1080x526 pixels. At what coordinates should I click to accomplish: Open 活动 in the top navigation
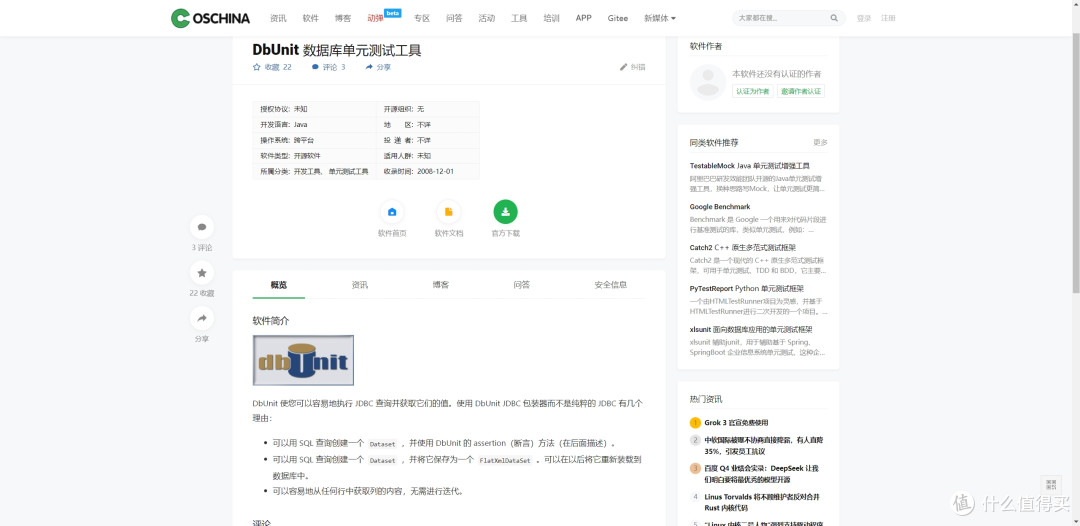coord(486,19)
